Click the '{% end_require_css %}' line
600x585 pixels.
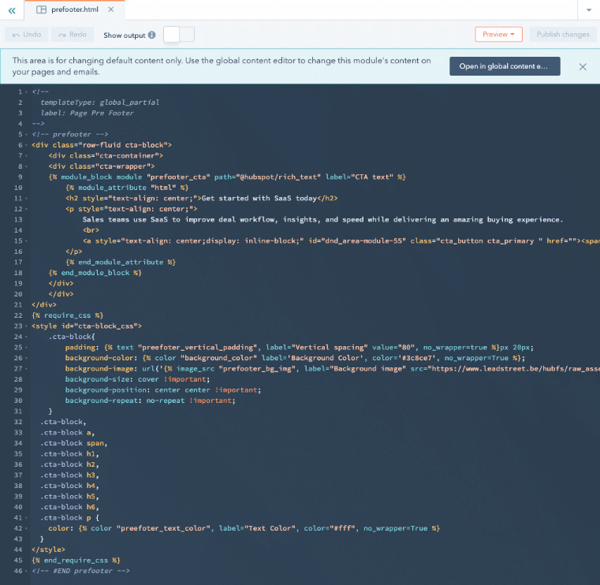[x=76, y=560]
